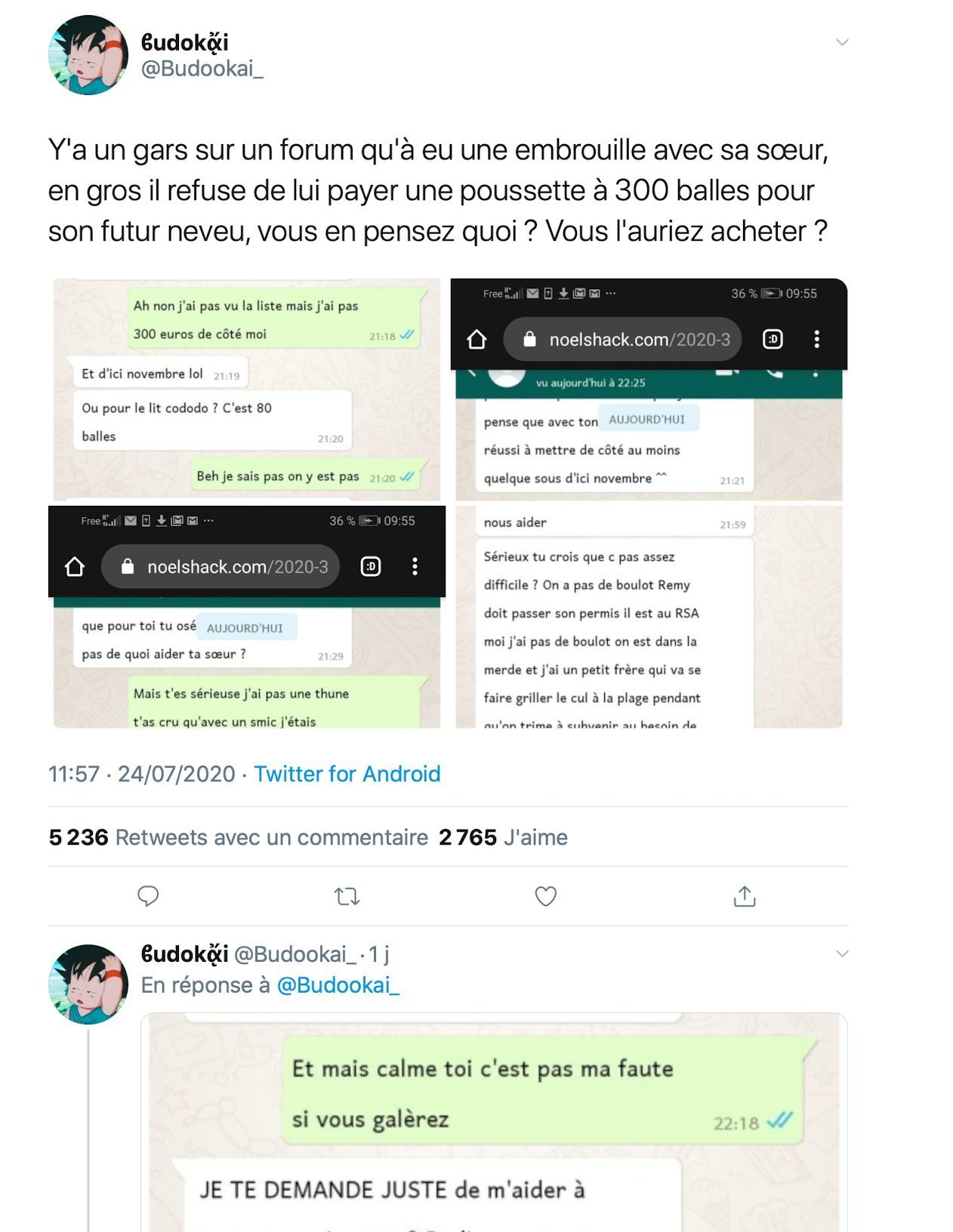Image resolution: width=953 pixels, height=1232 pixels.
Task: Open the top-left WhatsApp screenshot thumbnail
Action: pos(247,390)
